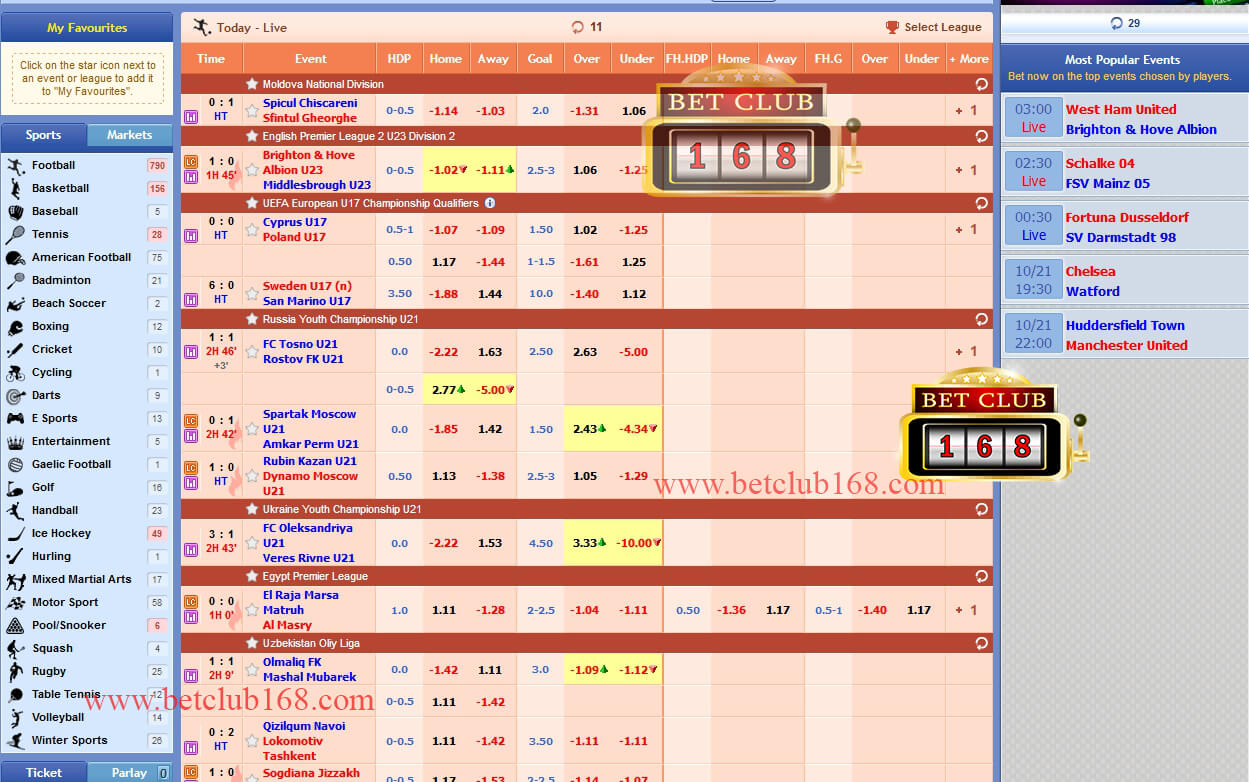The height and width of the screenshot is (782, 1249).
Task: Open Cycling sport icon
Action: [15, 372]
